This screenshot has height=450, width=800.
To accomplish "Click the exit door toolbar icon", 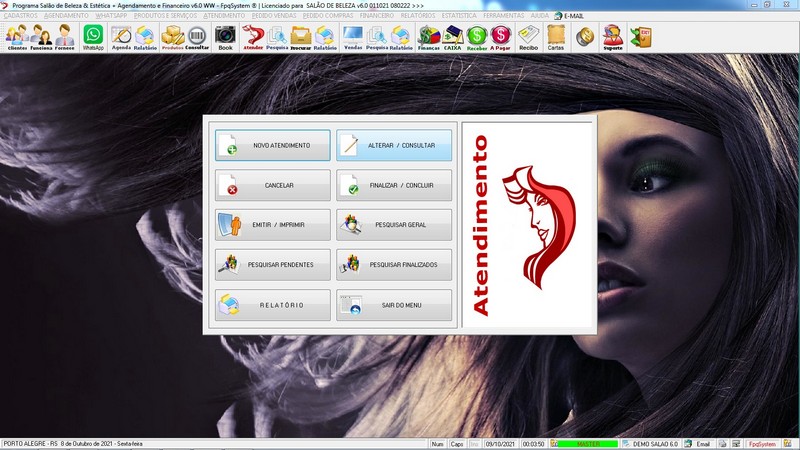I will [640, 37].
